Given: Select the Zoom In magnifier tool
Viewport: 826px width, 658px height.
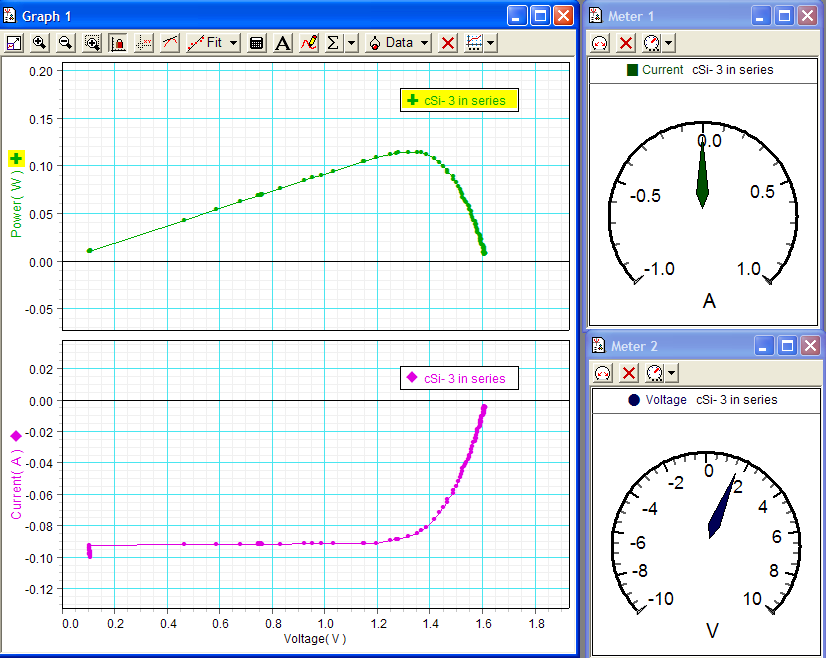Looking at the screenshot, I should tap(40, 43).
